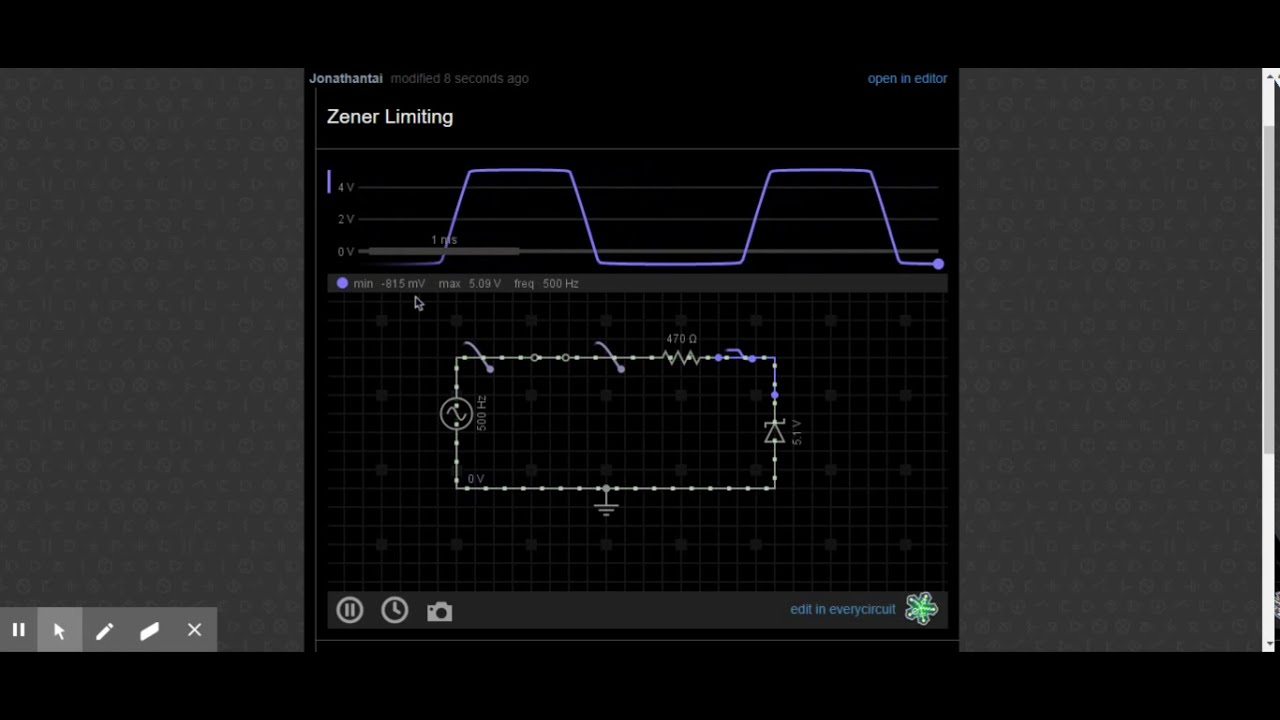1280x720 pixels.
Task: Click the '2 V' axis label
Action: 346,219
